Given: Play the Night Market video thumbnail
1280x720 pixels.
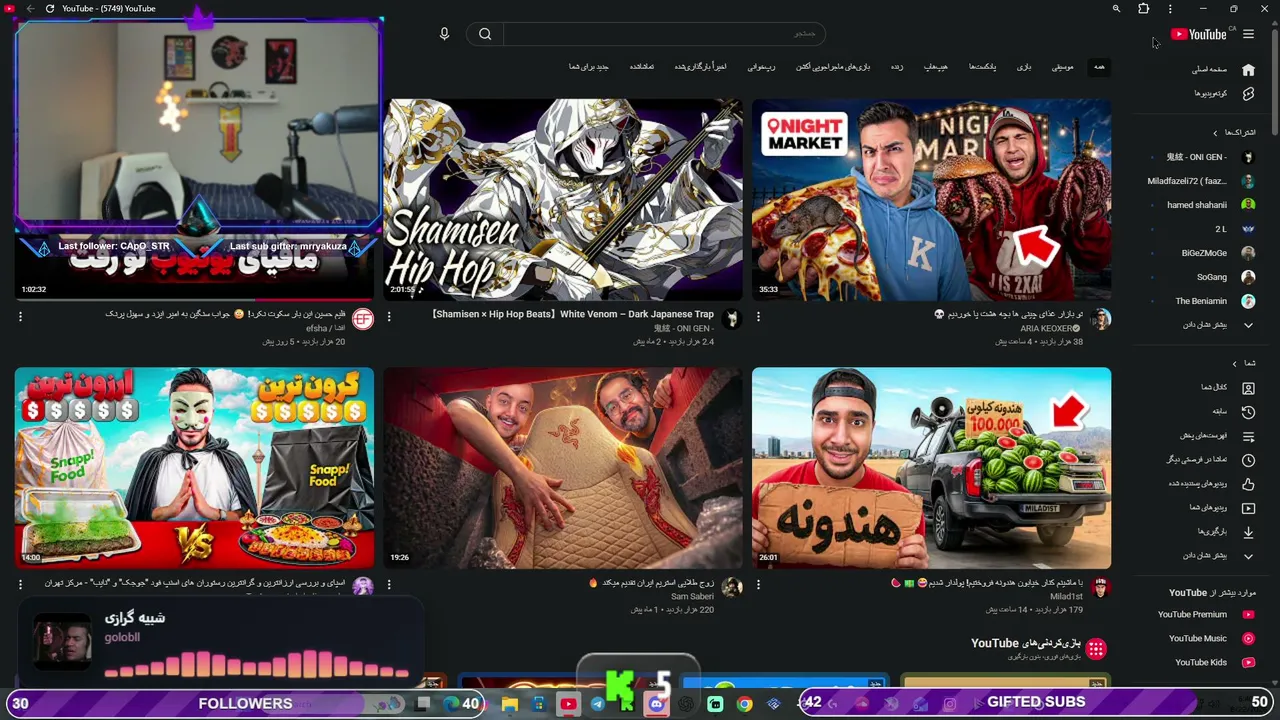Looking at the screenshot, I should pyautogui.click(x=931, y=199).
